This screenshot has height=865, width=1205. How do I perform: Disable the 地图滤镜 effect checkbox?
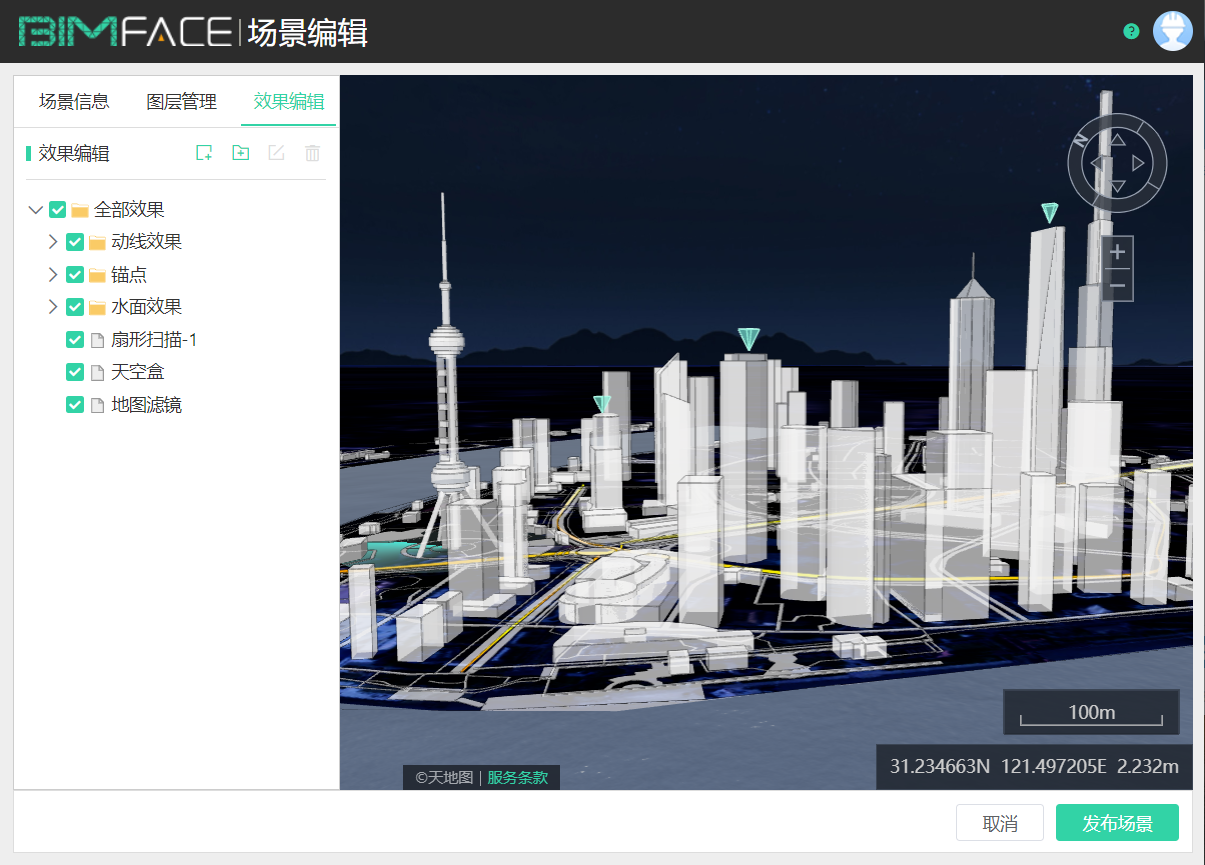74,404
